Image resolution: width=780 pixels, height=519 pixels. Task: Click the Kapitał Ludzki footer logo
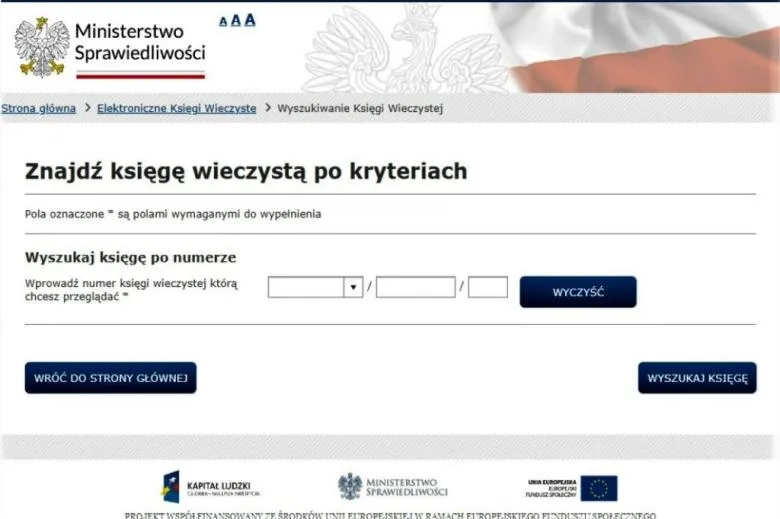(x=210, y=487)
